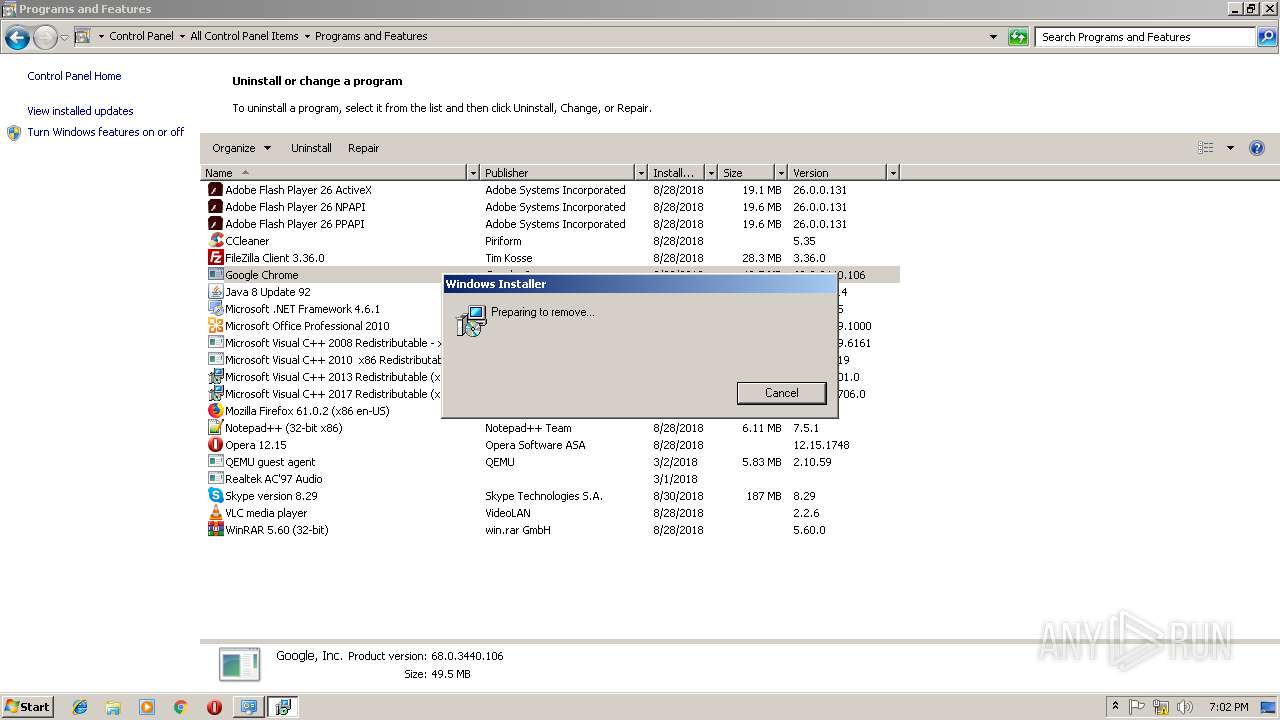Click the win.rar GmbH publisher cell
The height and width of the screenshot is (720, 1280).
click(x=518, y=530)
